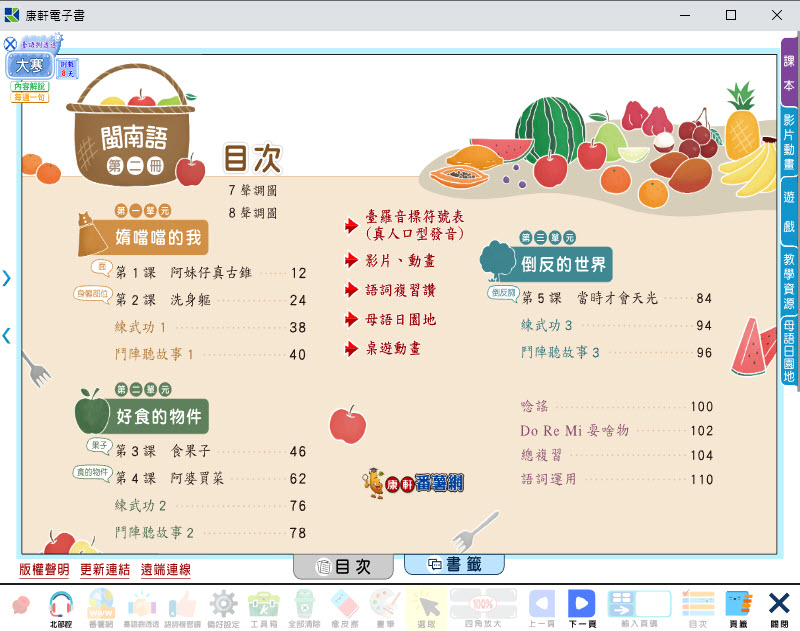This screenshot has width=800, height=631.
Task: Select the 書籤 bottom tab
Action: pyautogui.click(x=454, y=564)
